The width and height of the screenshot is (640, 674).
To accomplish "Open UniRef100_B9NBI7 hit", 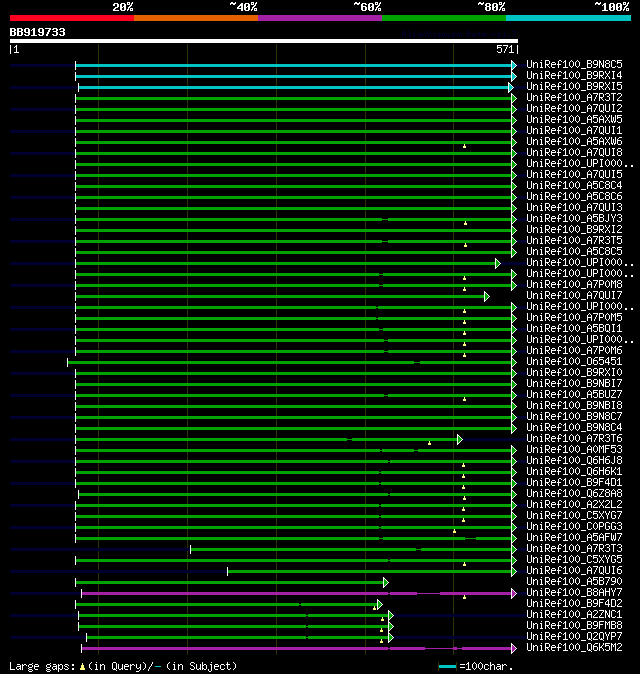I will (x=574, y=384).
